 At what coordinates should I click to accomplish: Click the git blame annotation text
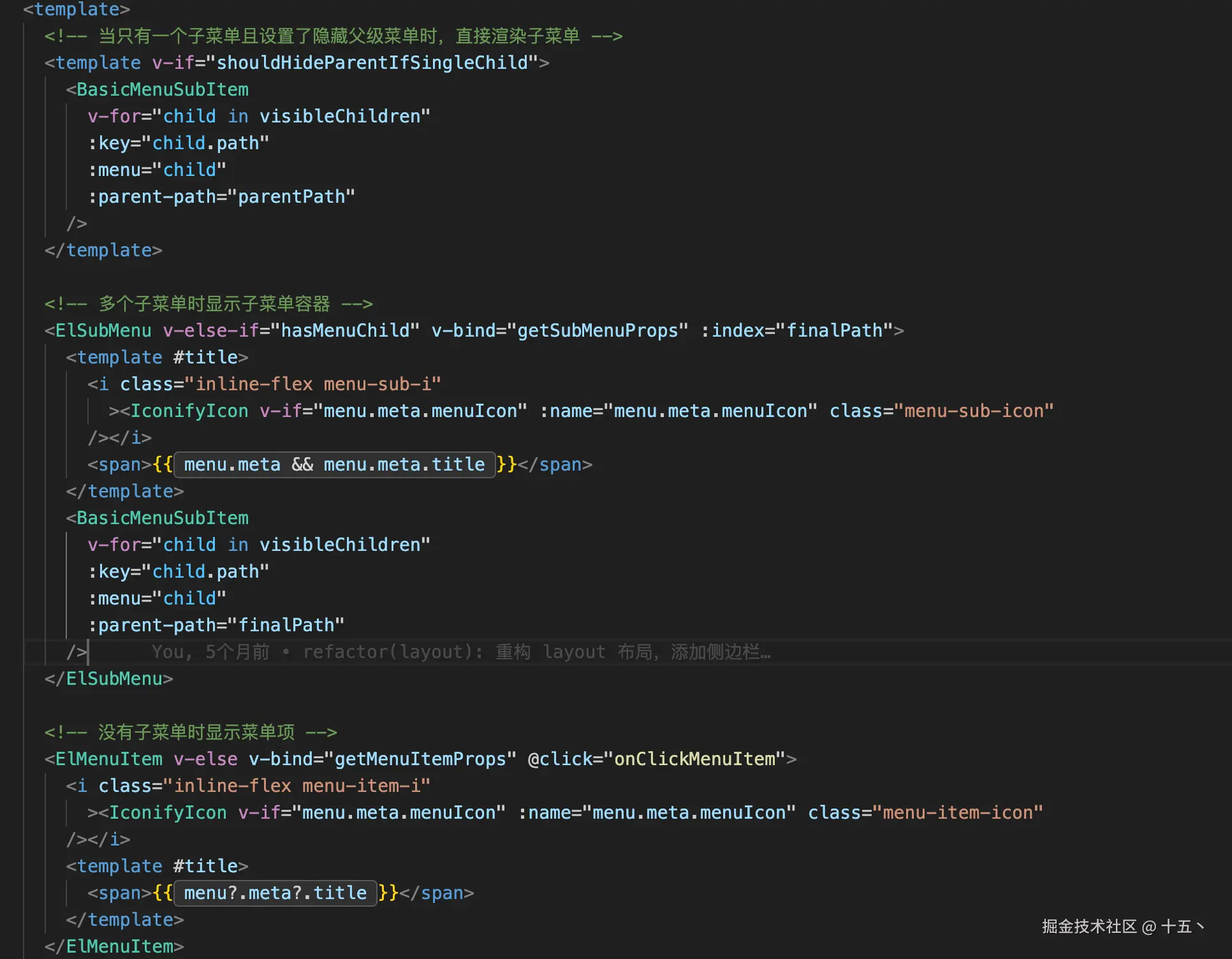click(x=460, y=652)
